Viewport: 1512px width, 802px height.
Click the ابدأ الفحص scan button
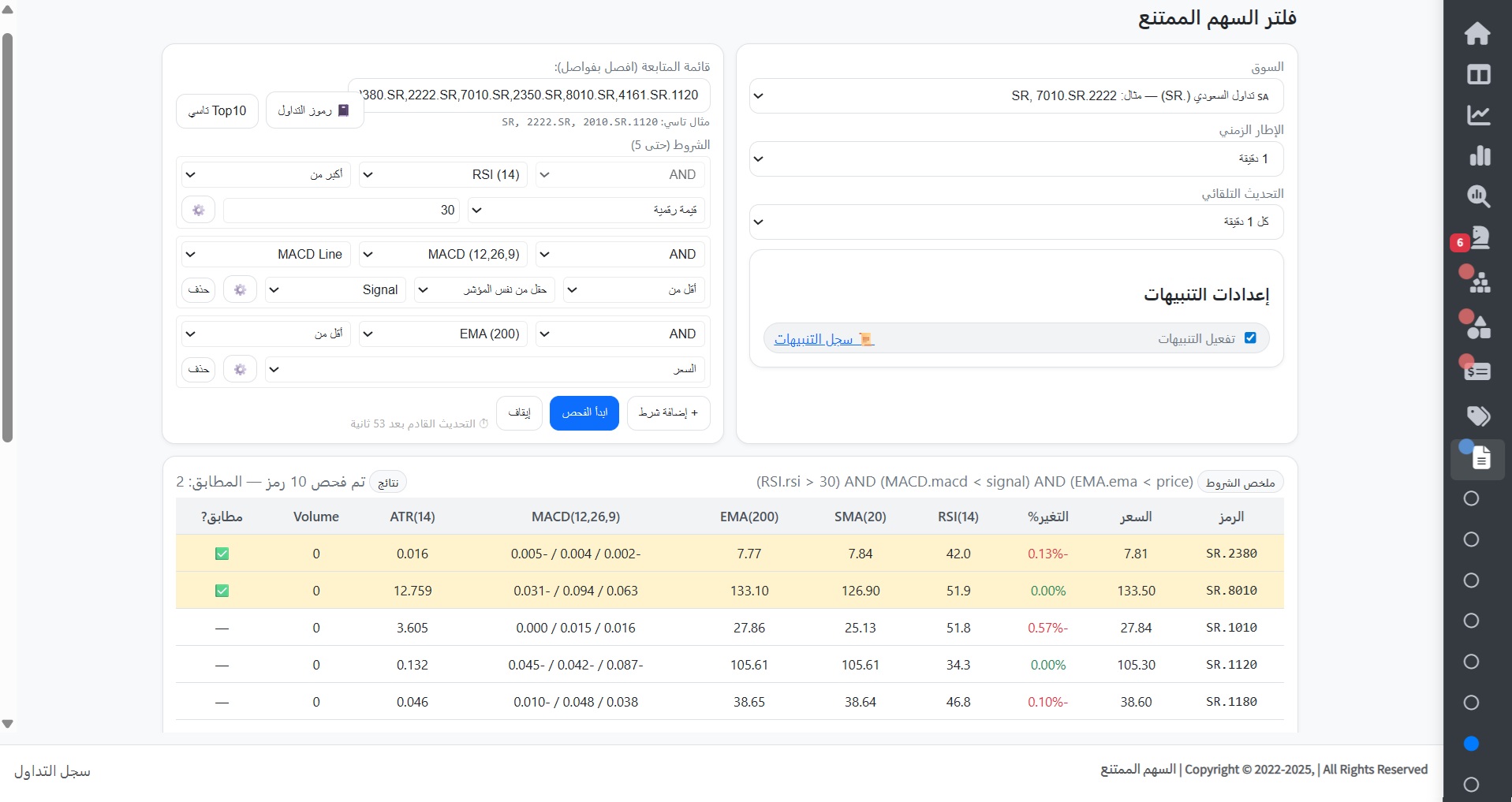(584, 412)
